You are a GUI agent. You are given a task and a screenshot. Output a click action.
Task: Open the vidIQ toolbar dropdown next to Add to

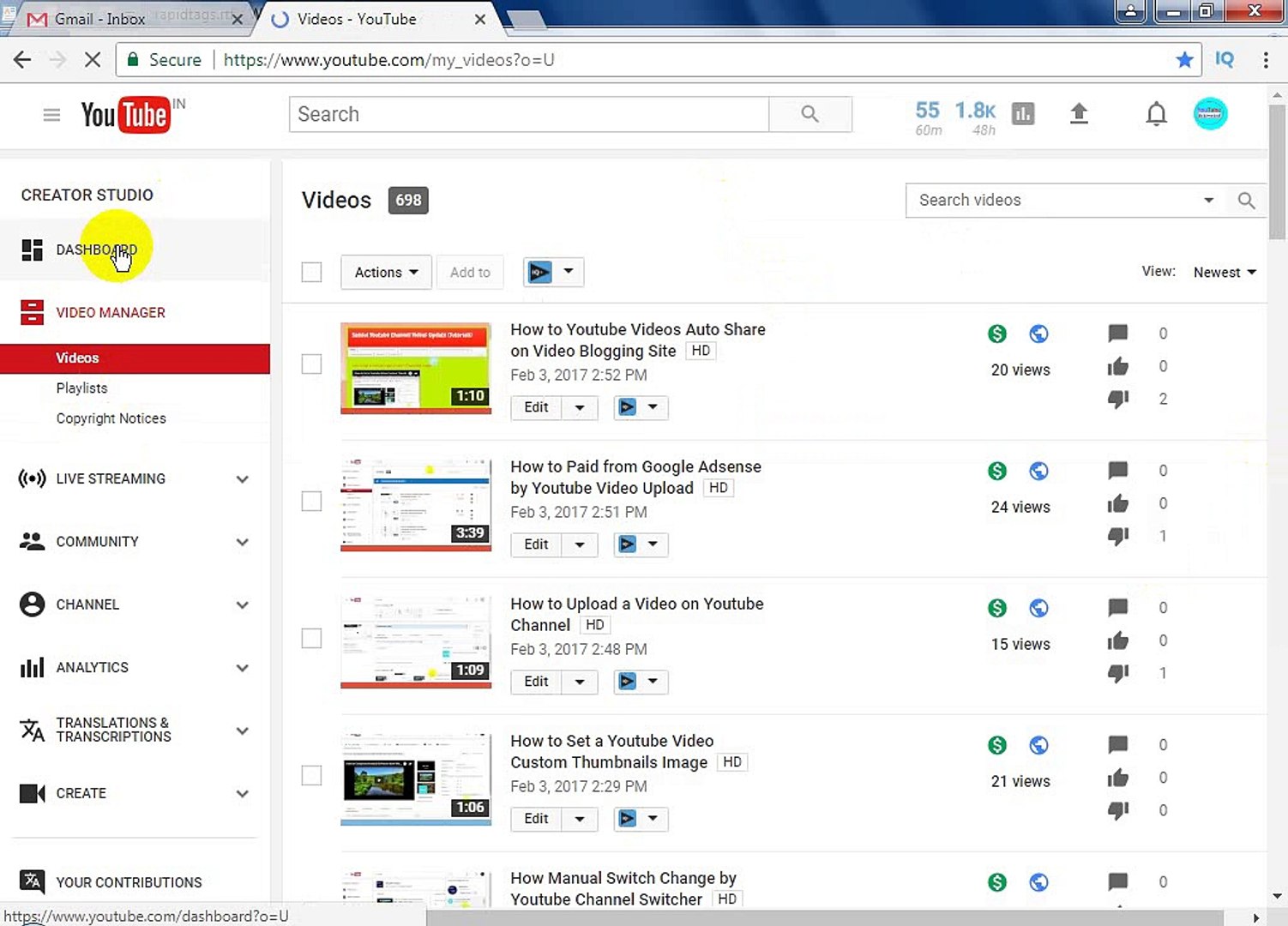tap(554, 272)
